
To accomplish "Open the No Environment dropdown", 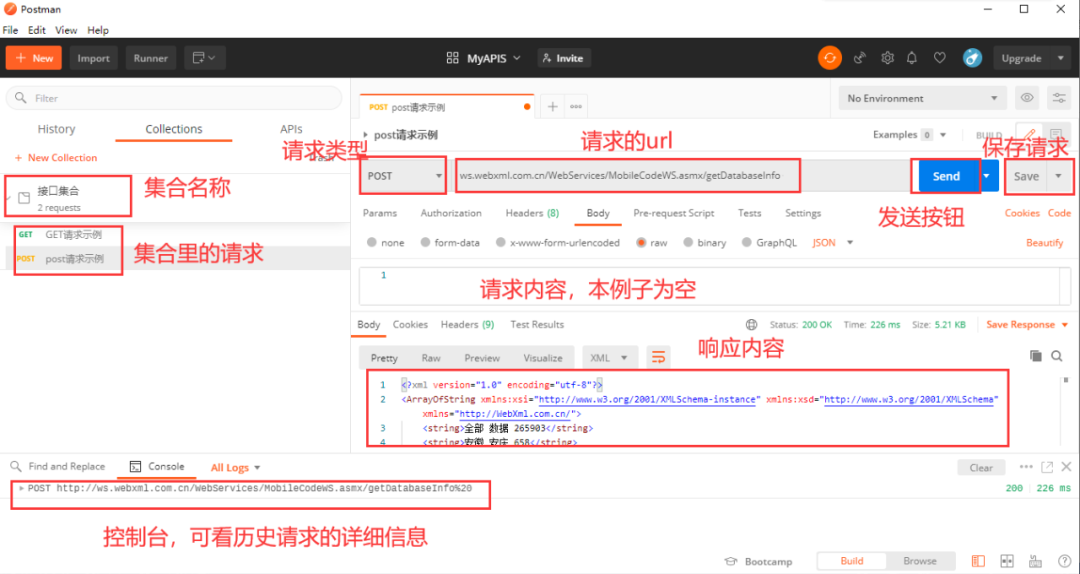I will [x=922, y=98].
